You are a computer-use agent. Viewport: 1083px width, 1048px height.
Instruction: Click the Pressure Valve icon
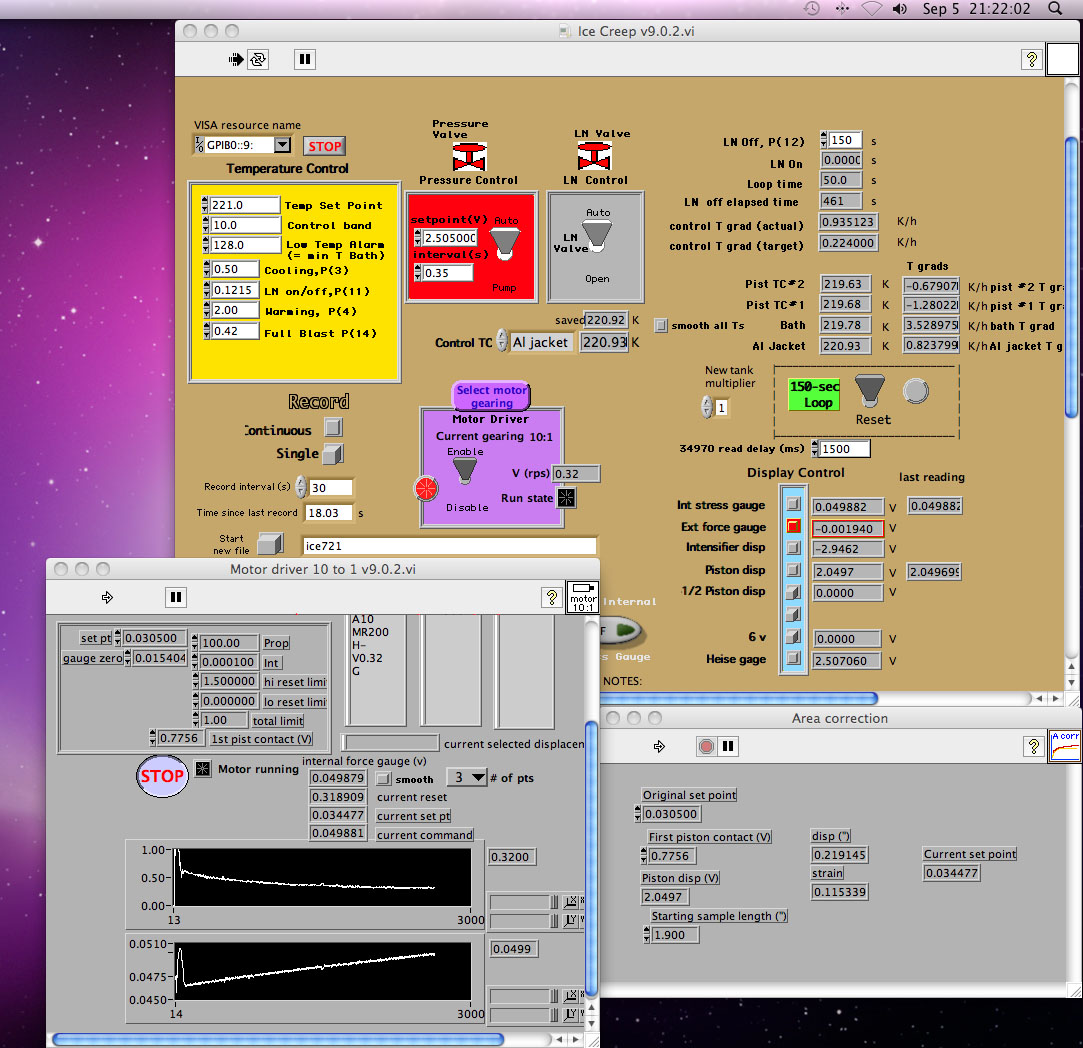pyautogui.click(x=469, y=156)
